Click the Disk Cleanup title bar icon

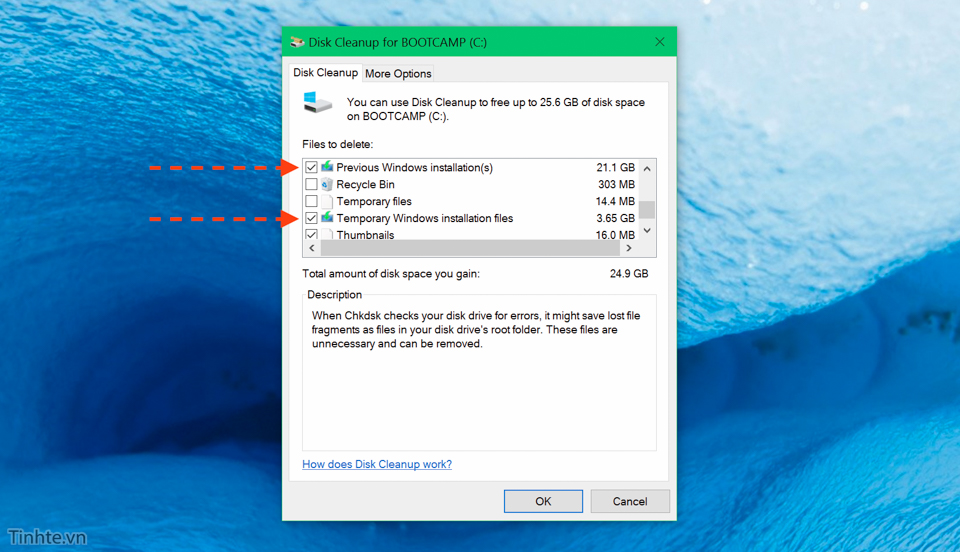click(297, 42)
